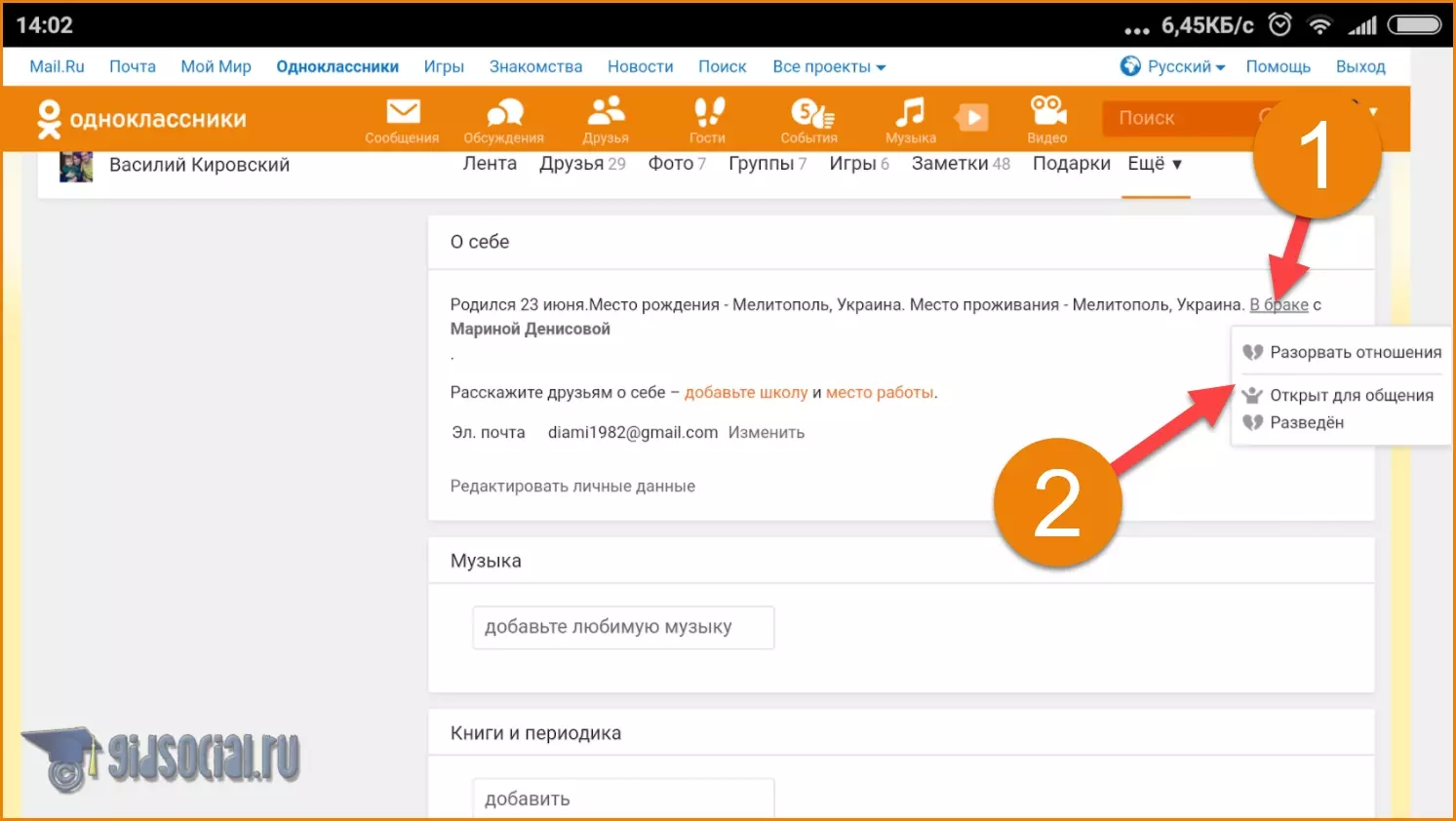The width and height of the screenshot is (1456, 821).
Task: Click Василий Кировский profile name
Action: [199, 165]
